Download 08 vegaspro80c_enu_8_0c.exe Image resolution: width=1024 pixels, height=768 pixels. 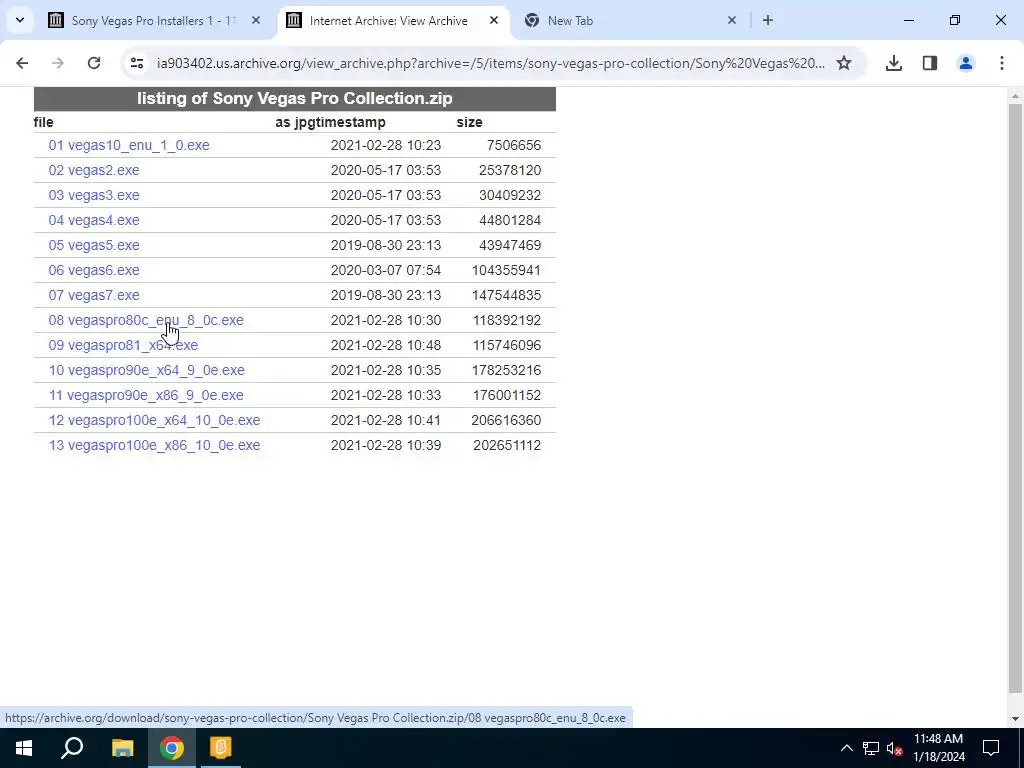(x=146, y=320)
